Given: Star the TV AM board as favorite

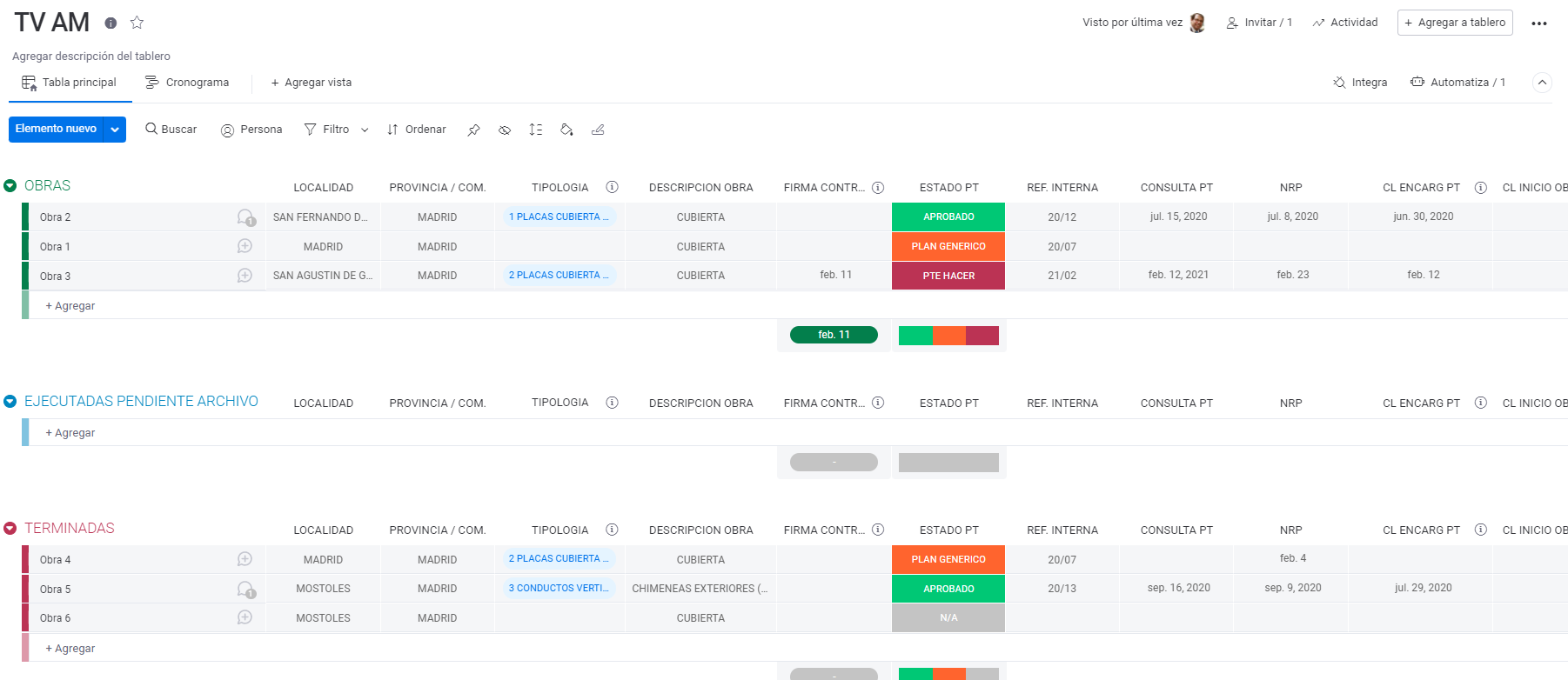Looking at the screenshot, I should tap(137, 23).
